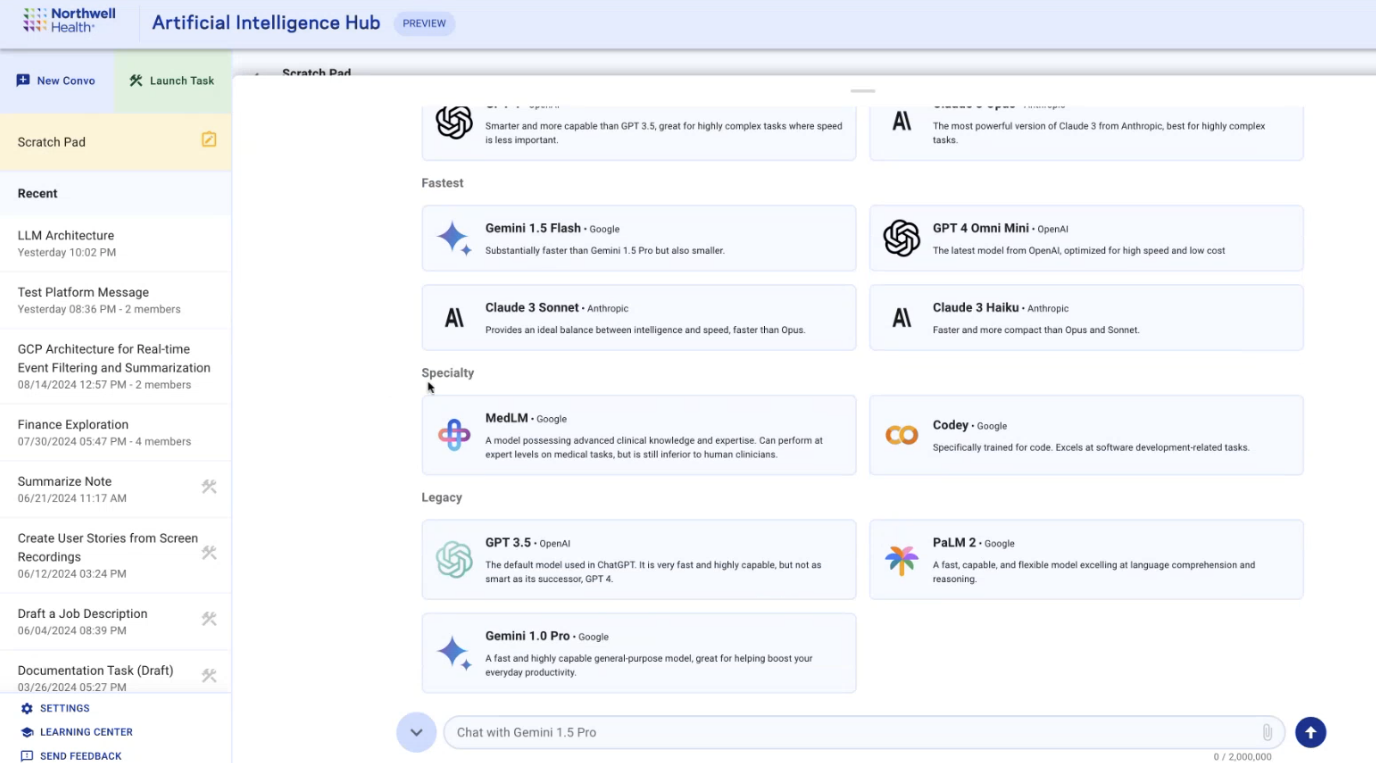Open the Finance Exploration conversation
The height and width of the screenshot is (763, 1376).
tap(116, 432)
